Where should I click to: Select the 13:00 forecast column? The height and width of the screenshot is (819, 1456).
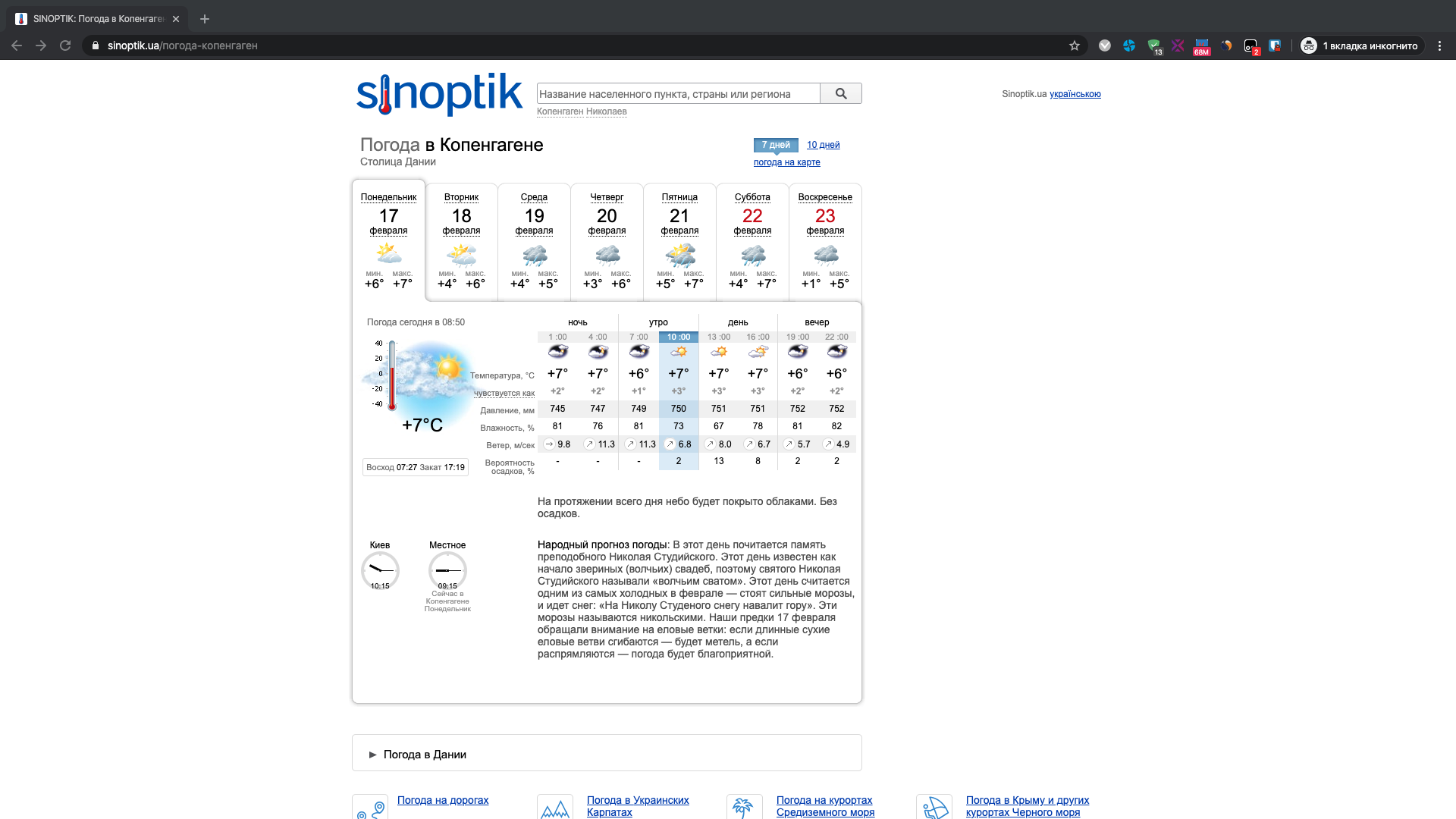719,337
